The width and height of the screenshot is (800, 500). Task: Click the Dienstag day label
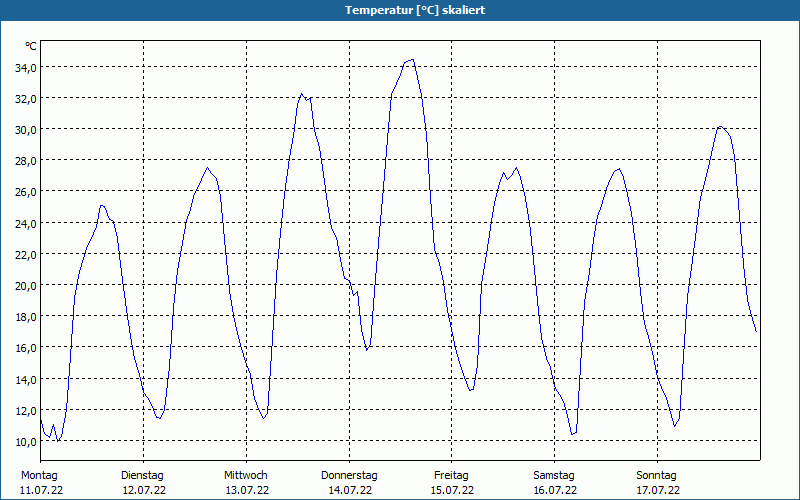[142, 476]
